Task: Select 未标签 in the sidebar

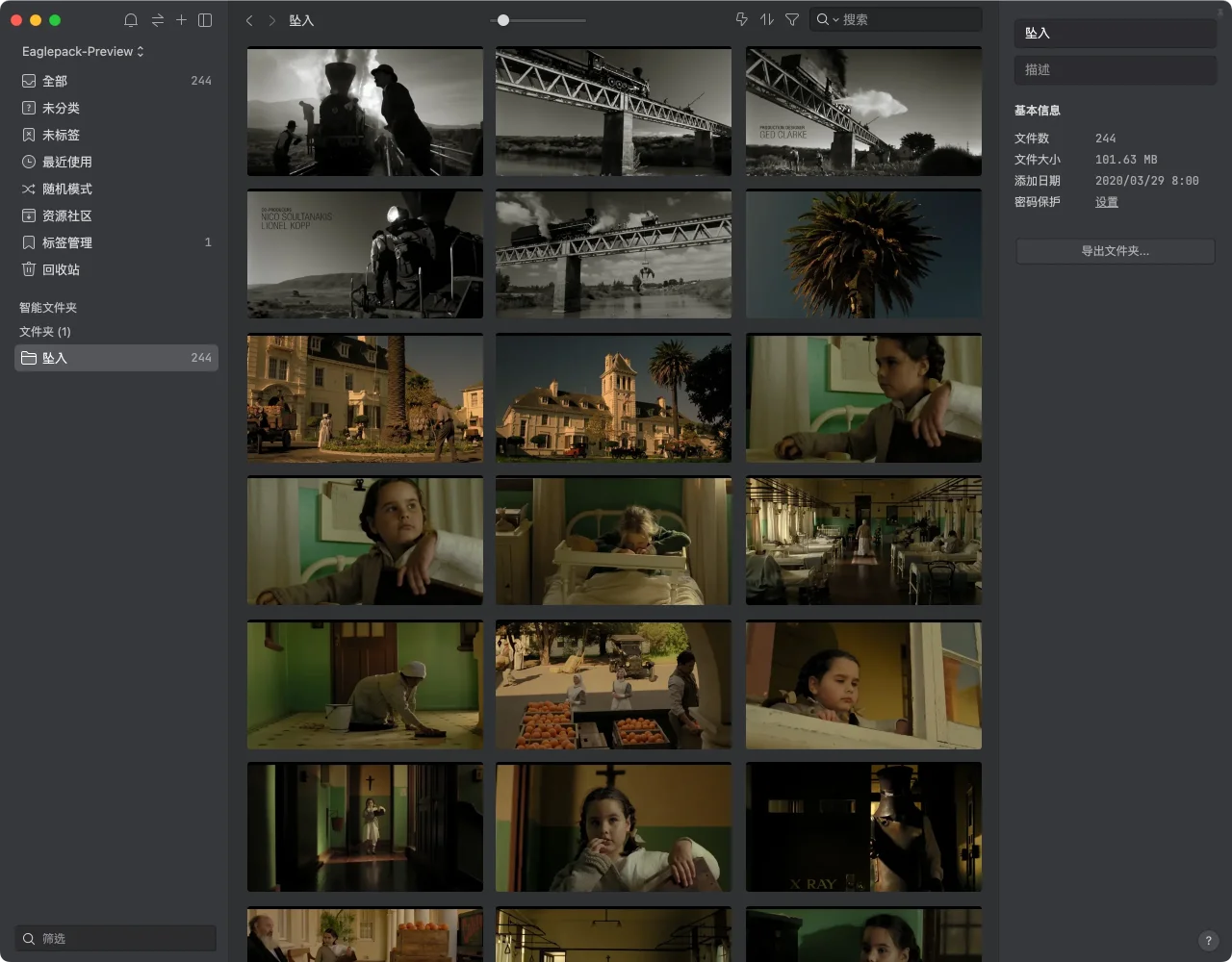Action: pos(116,135)
